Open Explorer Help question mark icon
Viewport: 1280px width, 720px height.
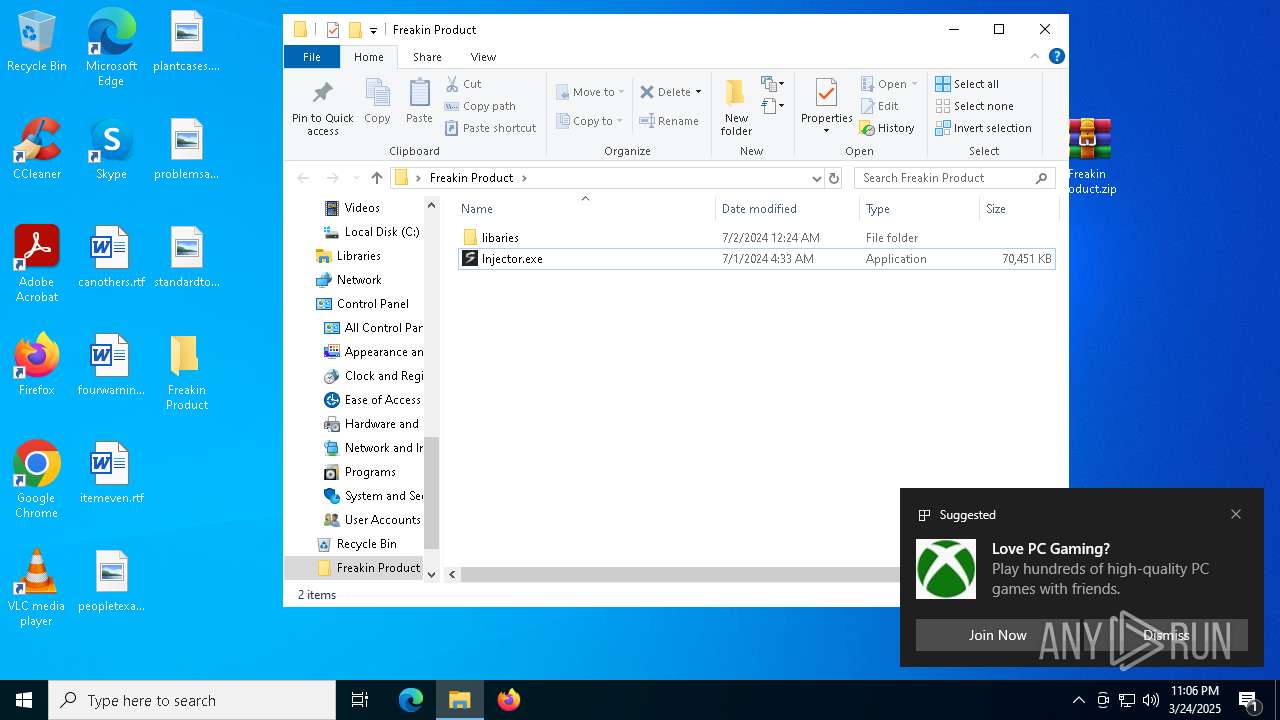tap(1056, 56)
